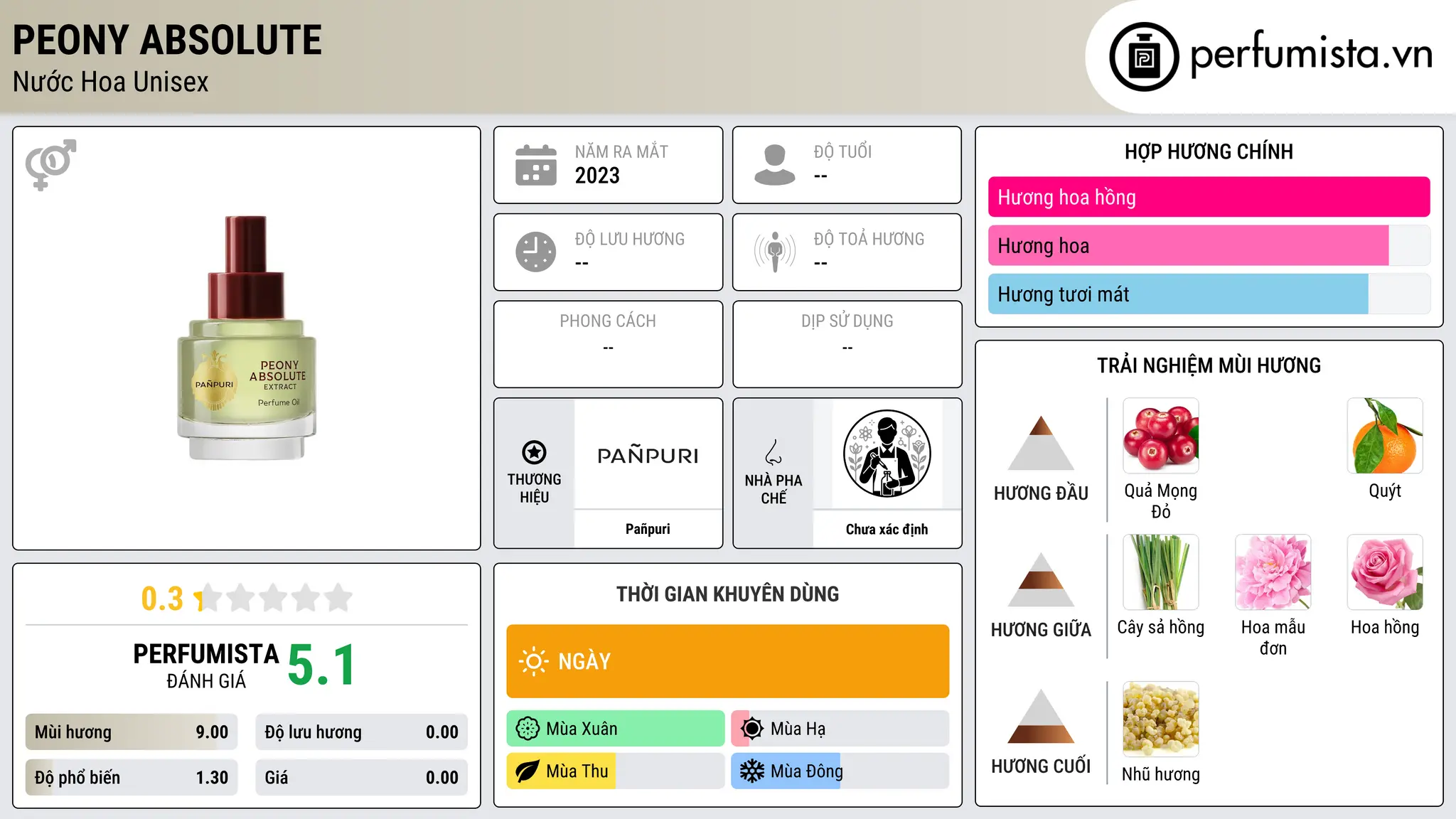Click the Mùa Thu season bar

[616, 771]
